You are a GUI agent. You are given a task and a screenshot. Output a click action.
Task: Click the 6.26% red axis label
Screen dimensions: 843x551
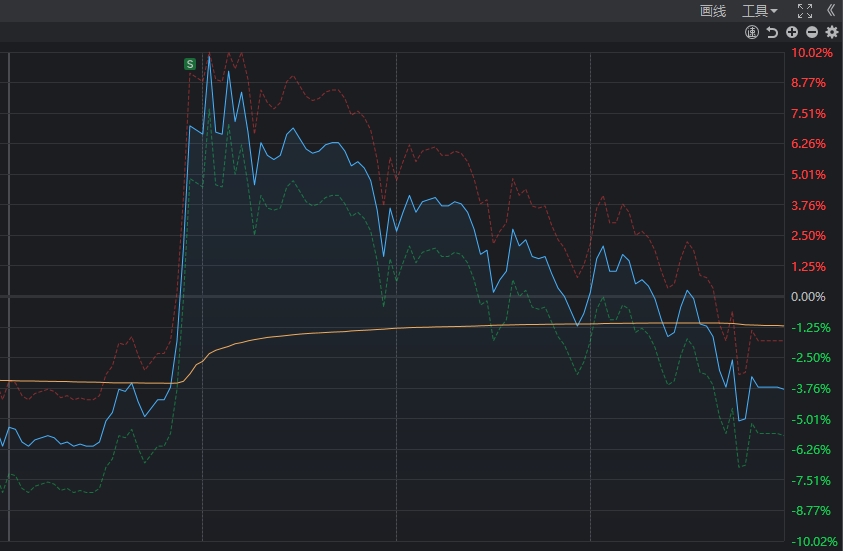tap(808, 144)
